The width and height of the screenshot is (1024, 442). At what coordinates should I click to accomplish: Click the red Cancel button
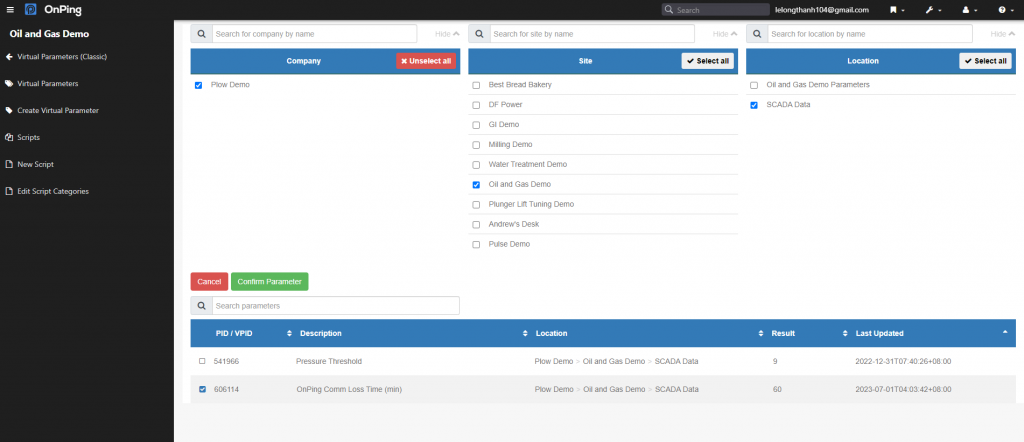click(209, 281)
